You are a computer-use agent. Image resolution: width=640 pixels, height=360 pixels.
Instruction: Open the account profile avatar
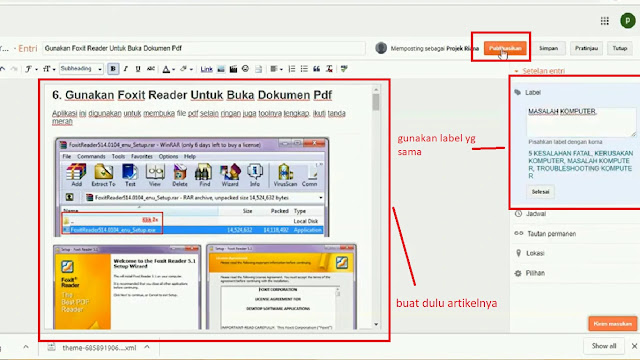(x=627, y=21)
